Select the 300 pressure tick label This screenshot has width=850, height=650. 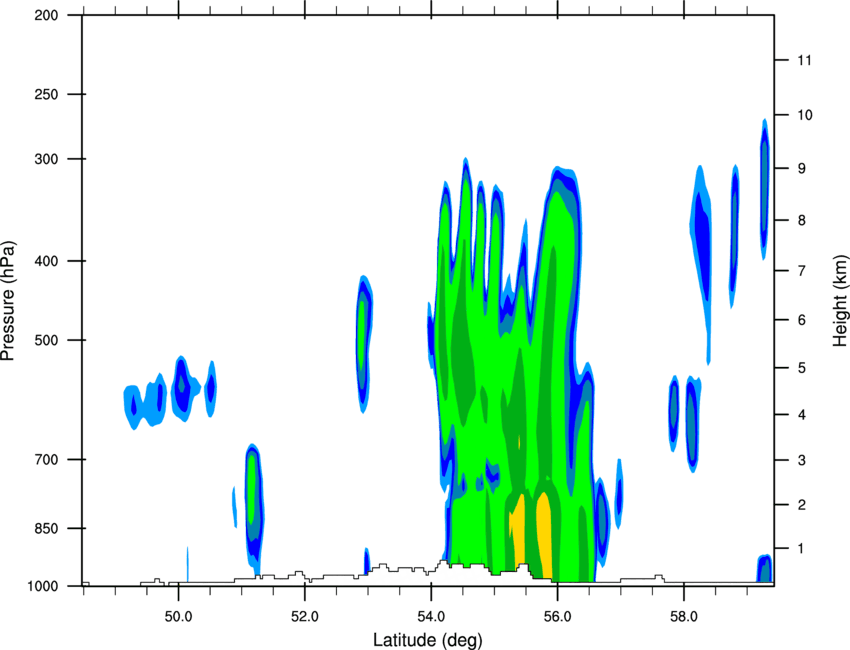pyautogui.click(x=46, y=159)
